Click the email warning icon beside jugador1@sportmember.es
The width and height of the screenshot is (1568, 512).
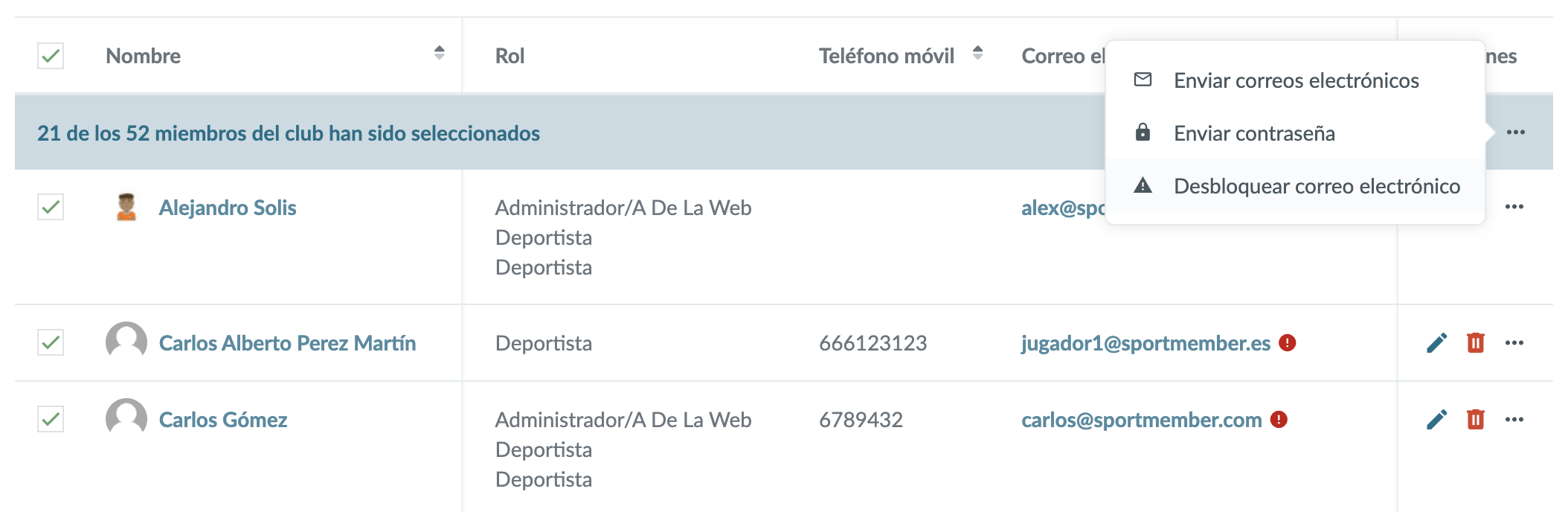pos(1287,342)
